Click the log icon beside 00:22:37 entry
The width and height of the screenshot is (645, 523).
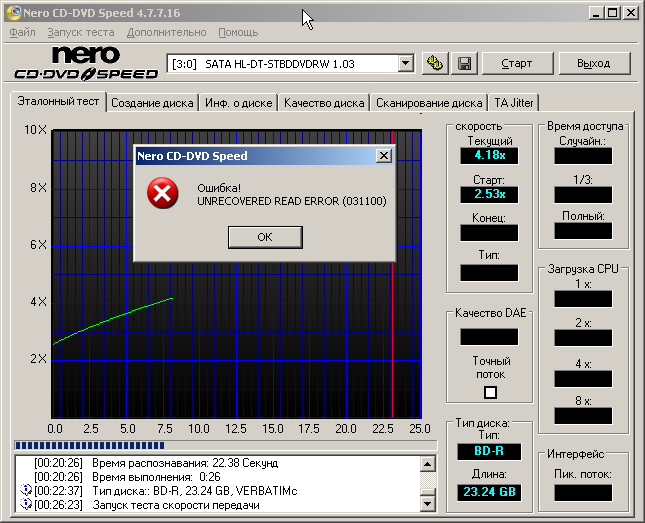(26, 490)
